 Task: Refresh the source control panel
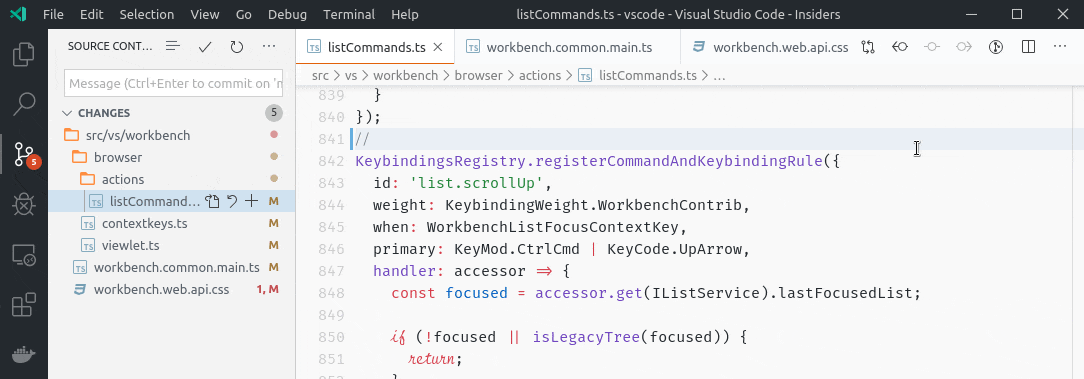(x=236, y=46)
